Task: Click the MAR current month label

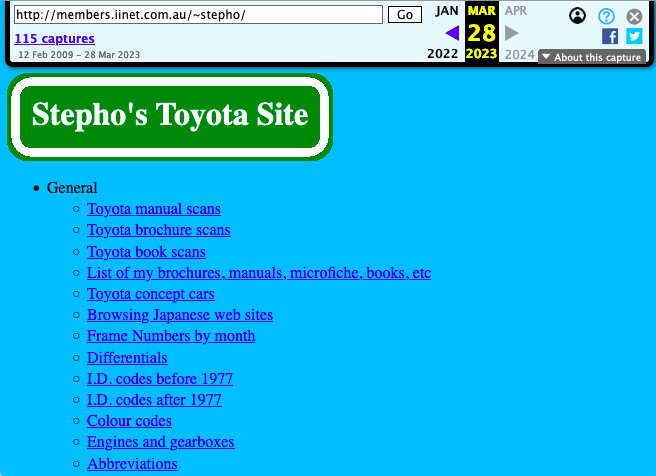Action: tap(482, 10)
